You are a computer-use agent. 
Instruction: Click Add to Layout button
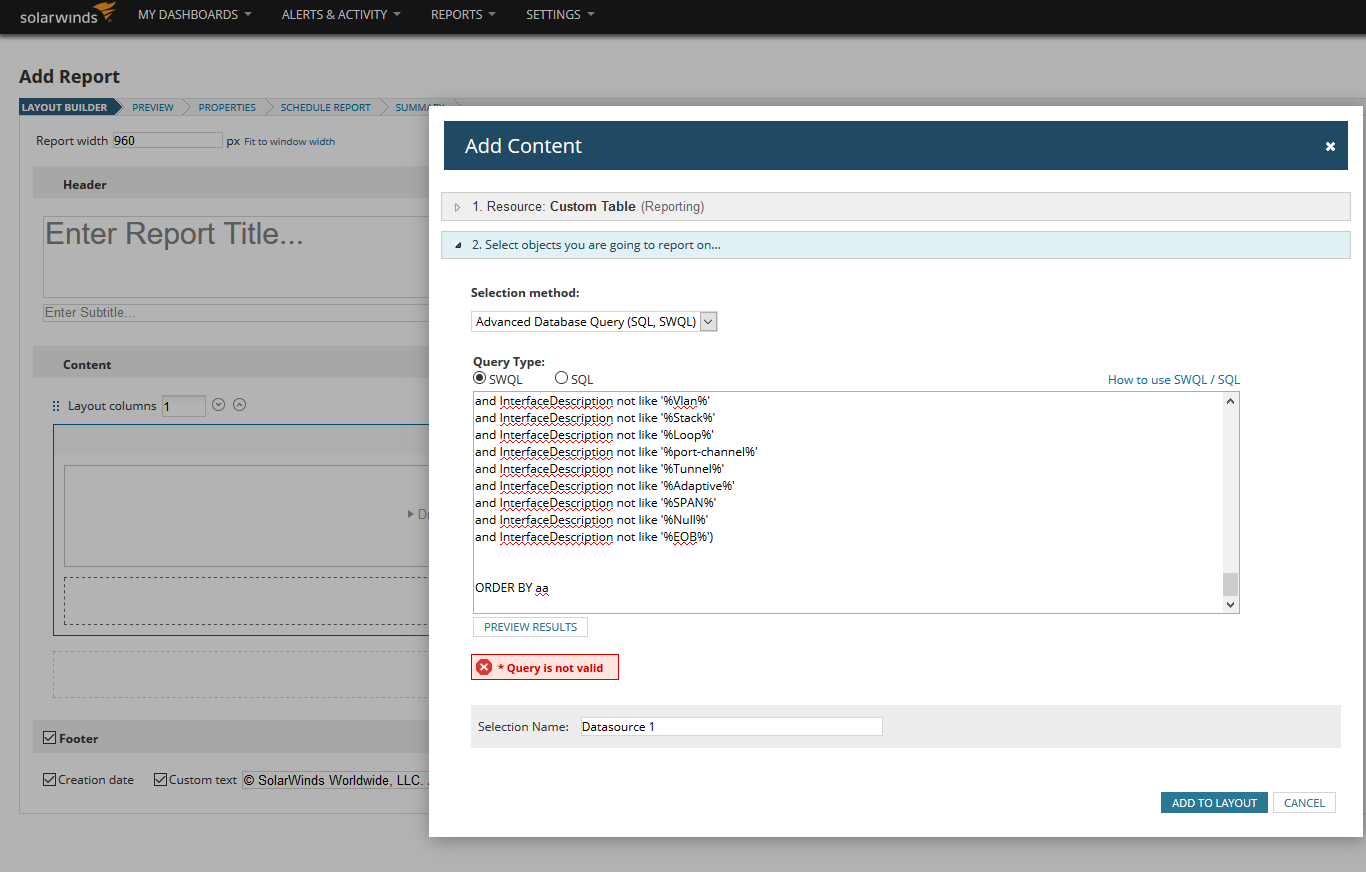[1214, 803]
